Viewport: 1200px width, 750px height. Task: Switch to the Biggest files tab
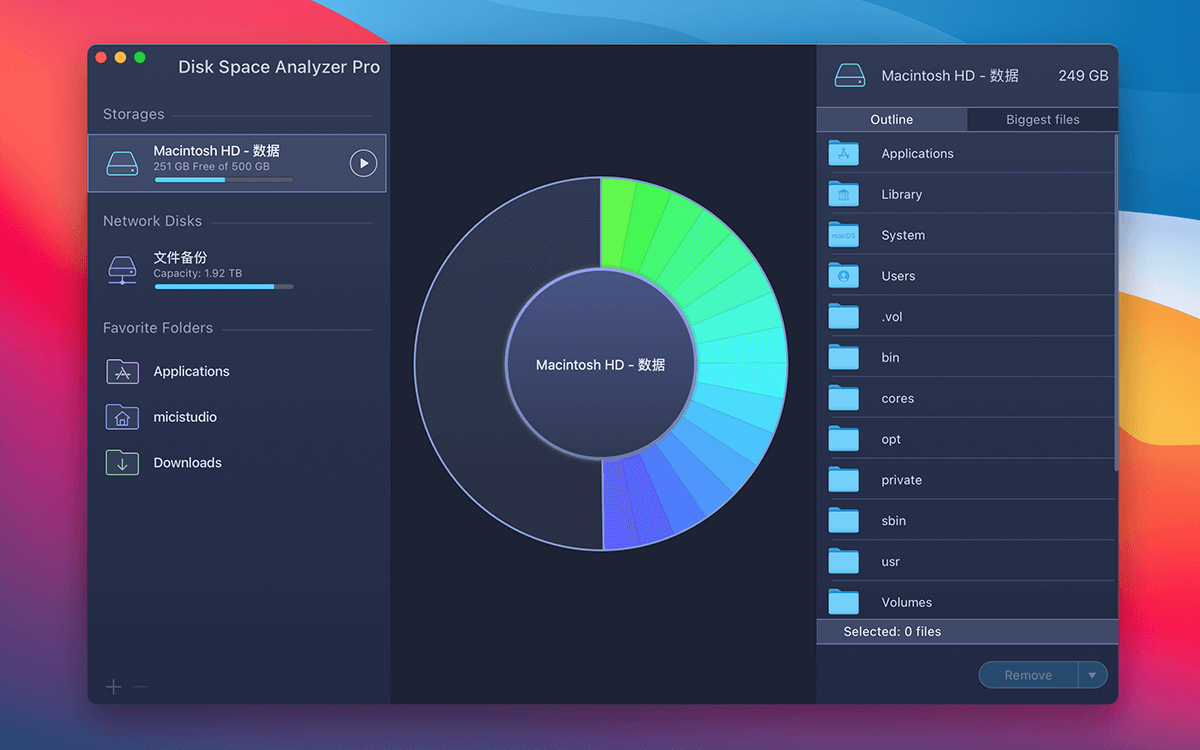click(1042, 120)
